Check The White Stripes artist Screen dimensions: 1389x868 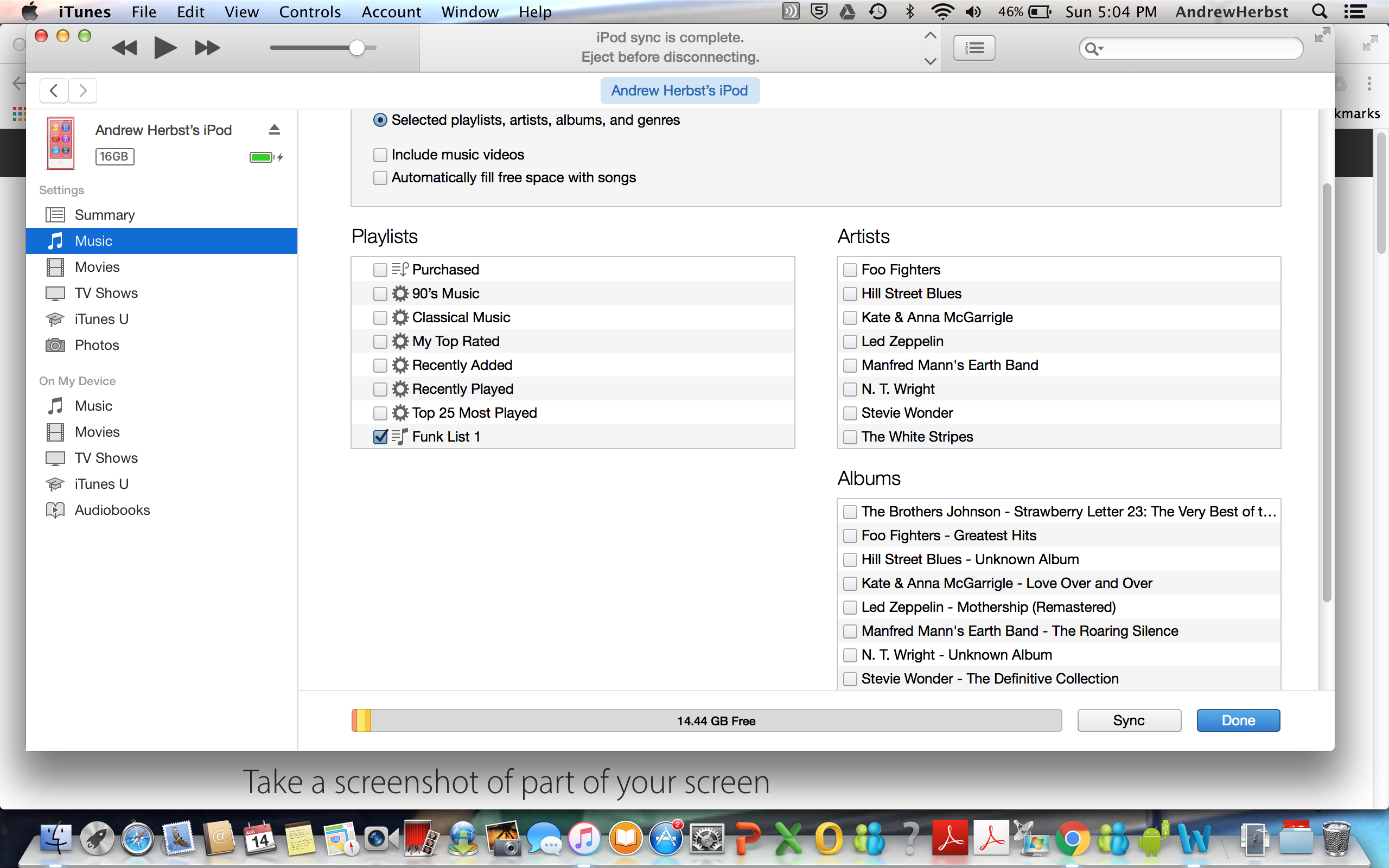[850, 437]
